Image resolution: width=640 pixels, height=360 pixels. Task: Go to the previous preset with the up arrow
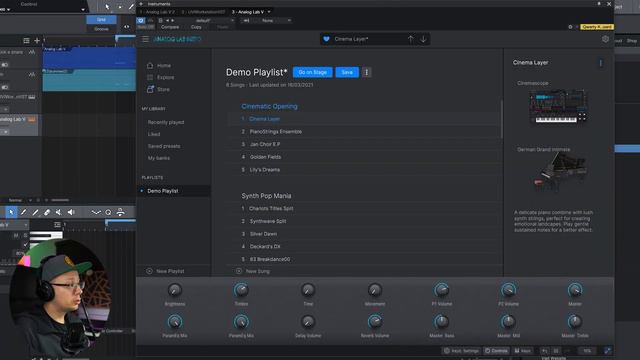tap(411, 39)
